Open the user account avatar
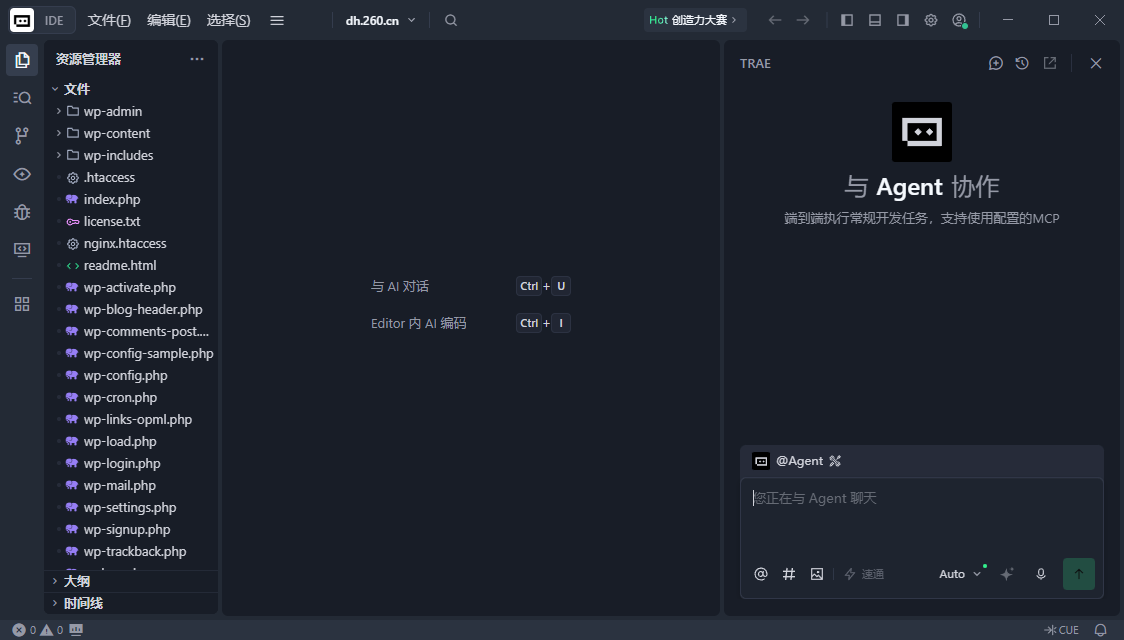The height and width of the screenshot is (640, 1124). pos(959,20)
